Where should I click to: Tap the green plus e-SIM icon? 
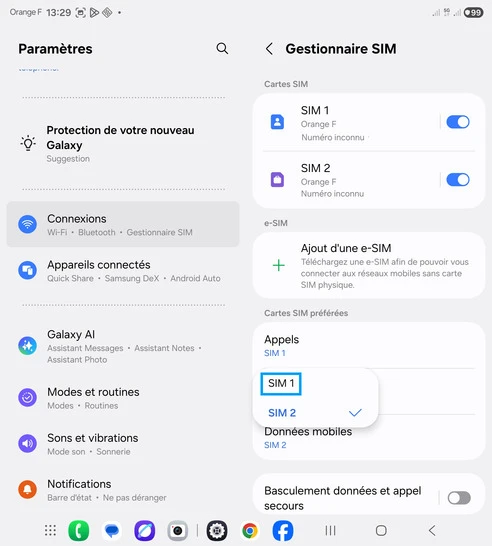(279, 266)
